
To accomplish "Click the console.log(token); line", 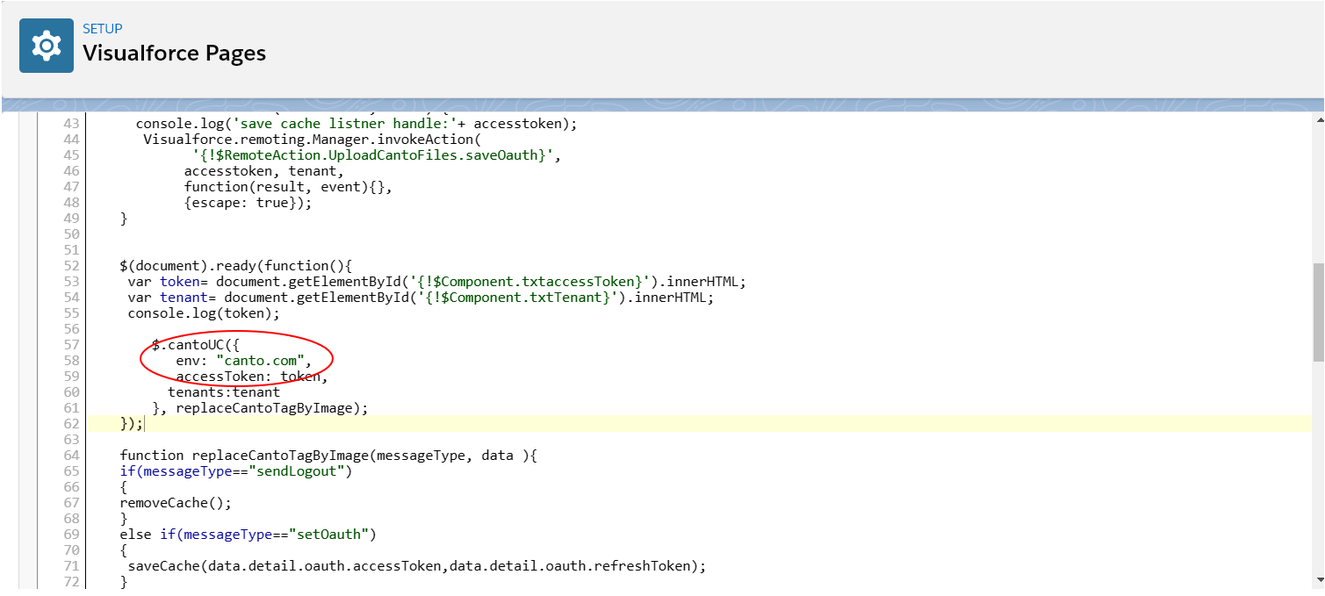I will coord(204,314).
